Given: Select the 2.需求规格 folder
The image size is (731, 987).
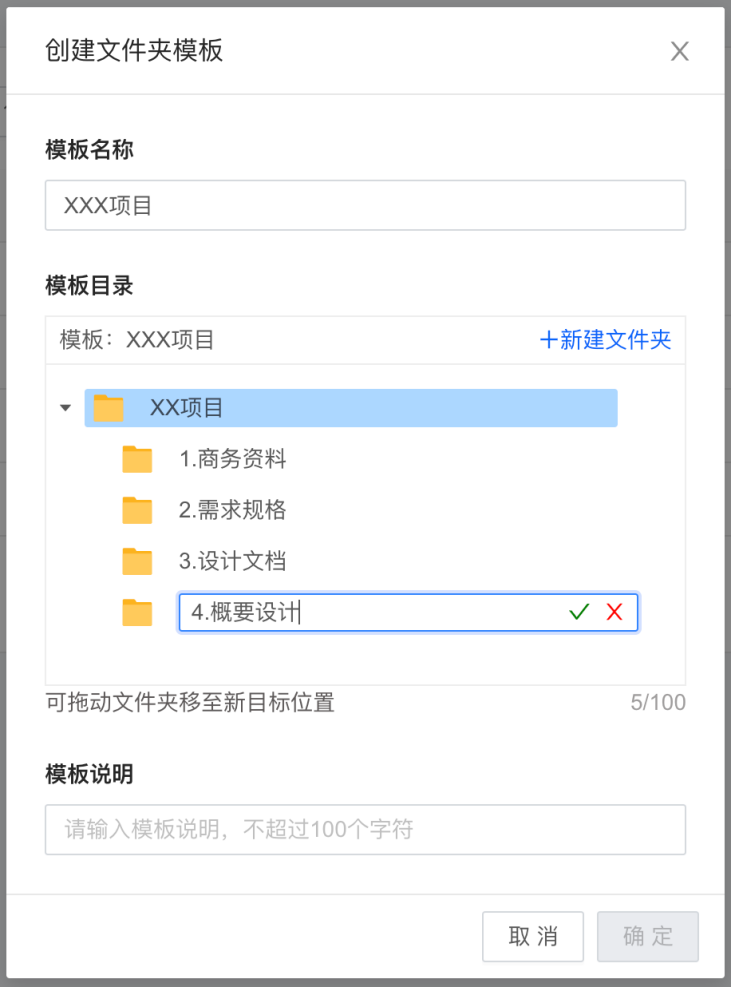Looking at the screenshot, I should coord(232,510).
